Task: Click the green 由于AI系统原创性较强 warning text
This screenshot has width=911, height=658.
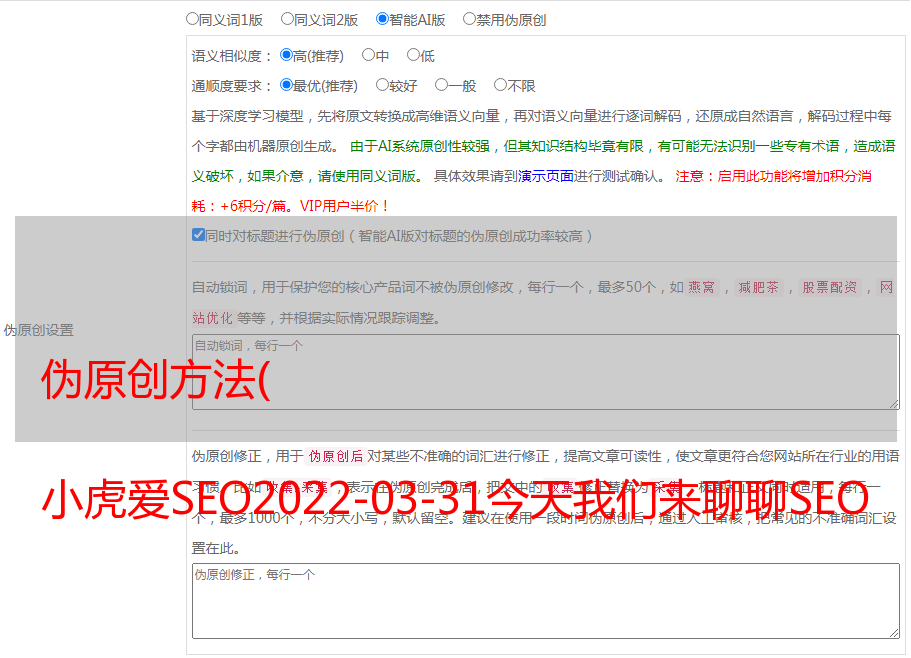Action: coord(543,161)
